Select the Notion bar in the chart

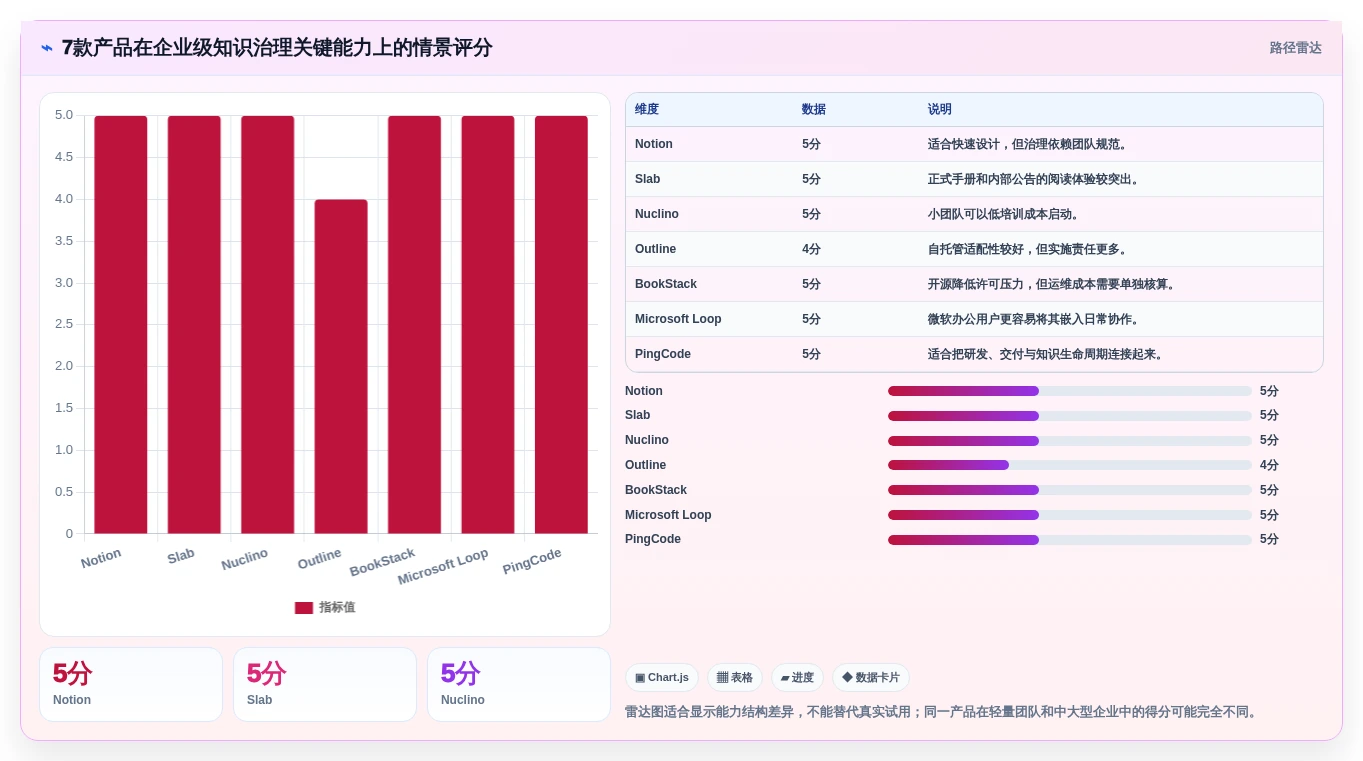(x=121, y=325)
